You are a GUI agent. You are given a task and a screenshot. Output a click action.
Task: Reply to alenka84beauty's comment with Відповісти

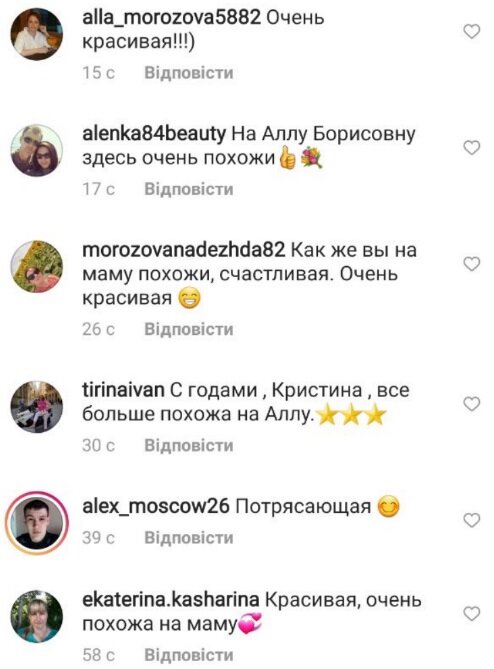(189, 189)
